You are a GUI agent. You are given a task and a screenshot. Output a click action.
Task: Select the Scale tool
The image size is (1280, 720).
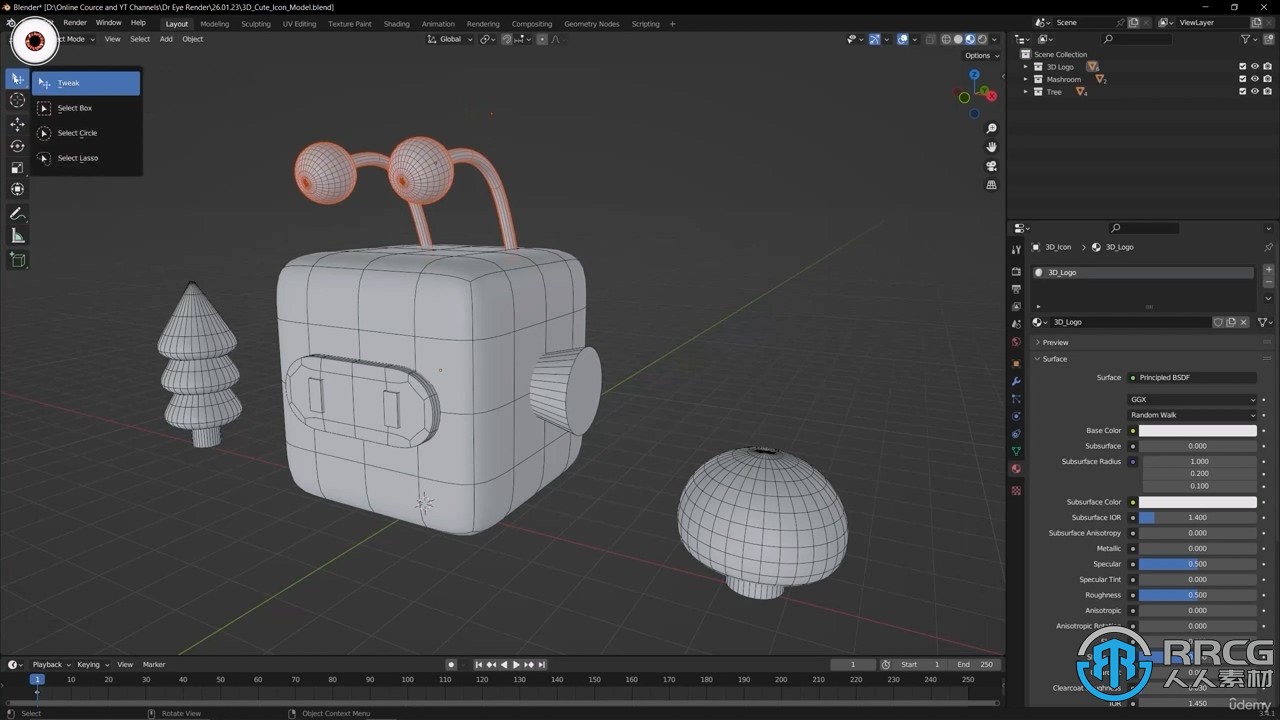click(x=17, y=168)
